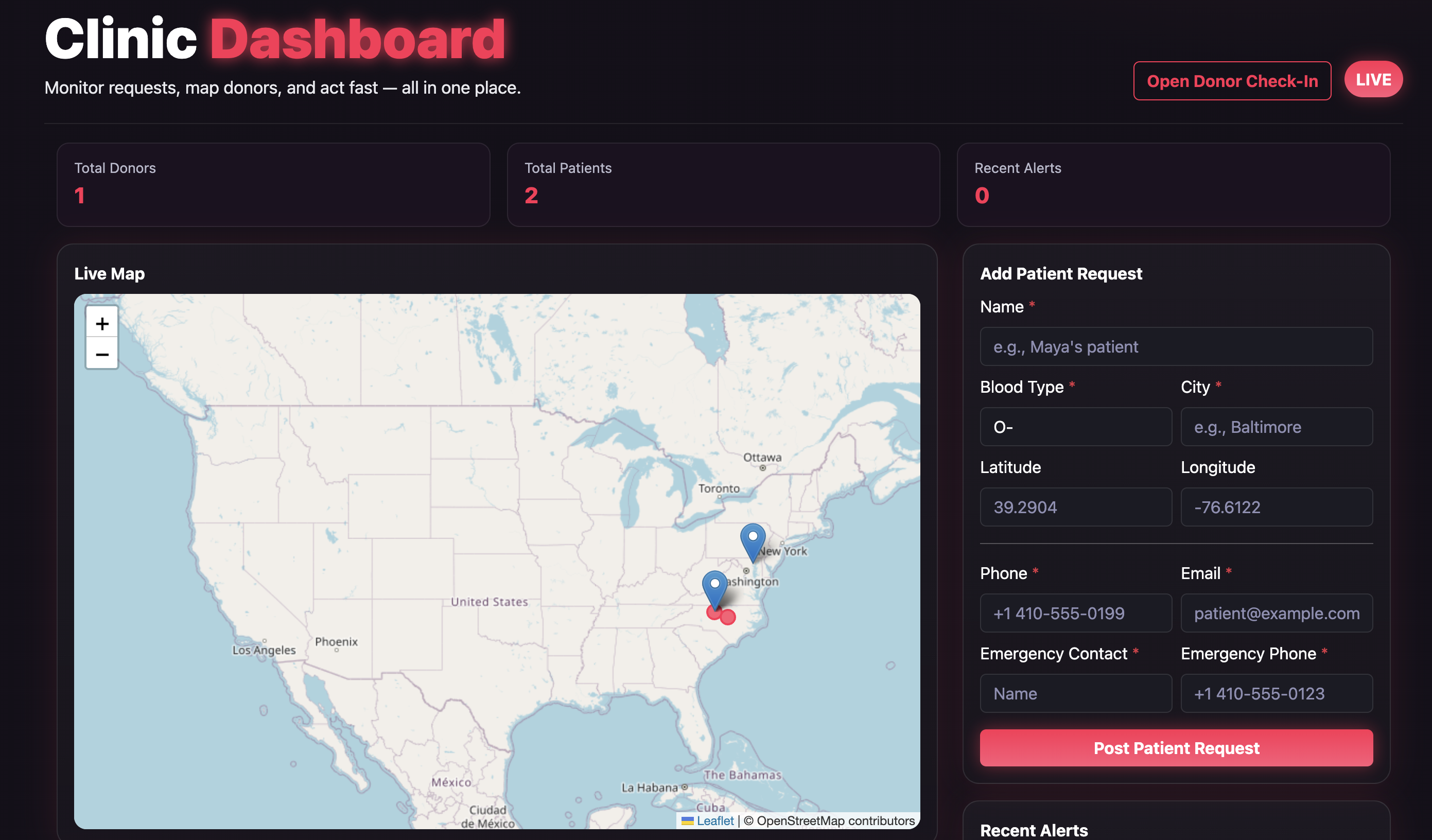Screen dimensions: 1432x840
Task: Click the blue map marker near Washington
Action: click(x=714, y=588)
